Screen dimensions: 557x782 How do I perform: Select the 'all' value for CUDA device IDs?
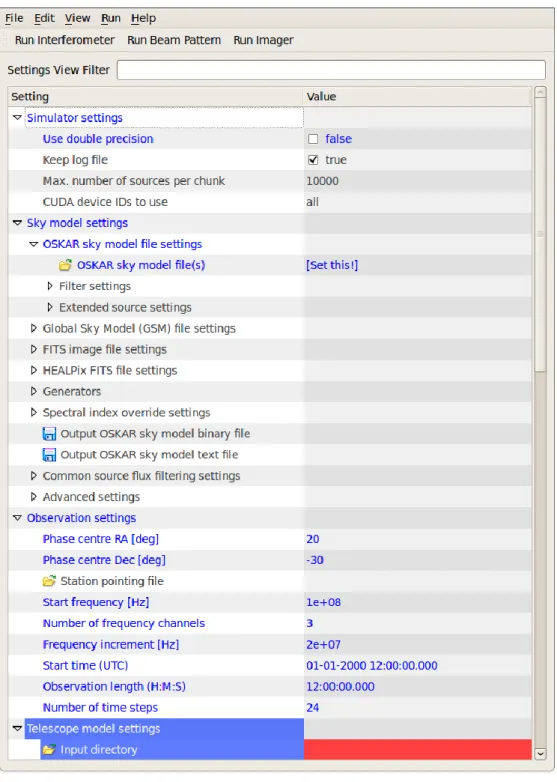(312, 202)
